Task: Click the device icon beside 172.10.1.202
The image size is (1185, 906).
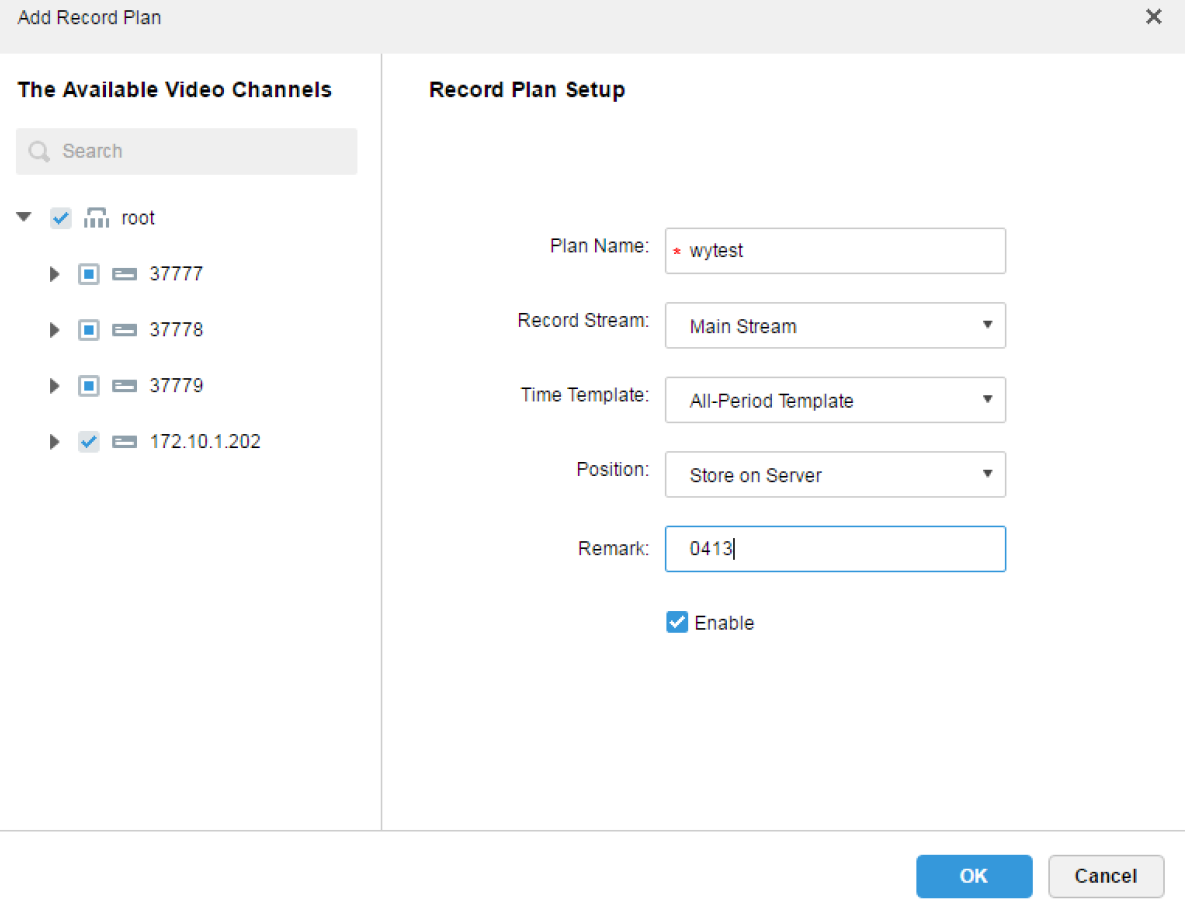Action: point(125,442)
